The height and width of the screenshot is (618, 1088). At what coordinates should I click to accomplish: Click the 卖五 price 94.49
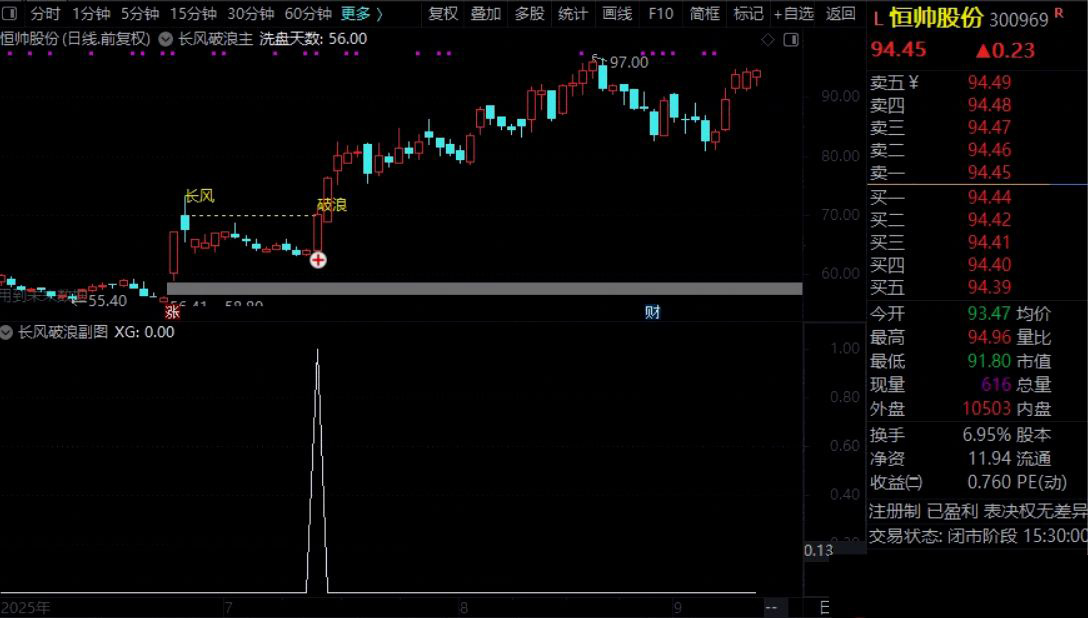click(x=989, y=83)
